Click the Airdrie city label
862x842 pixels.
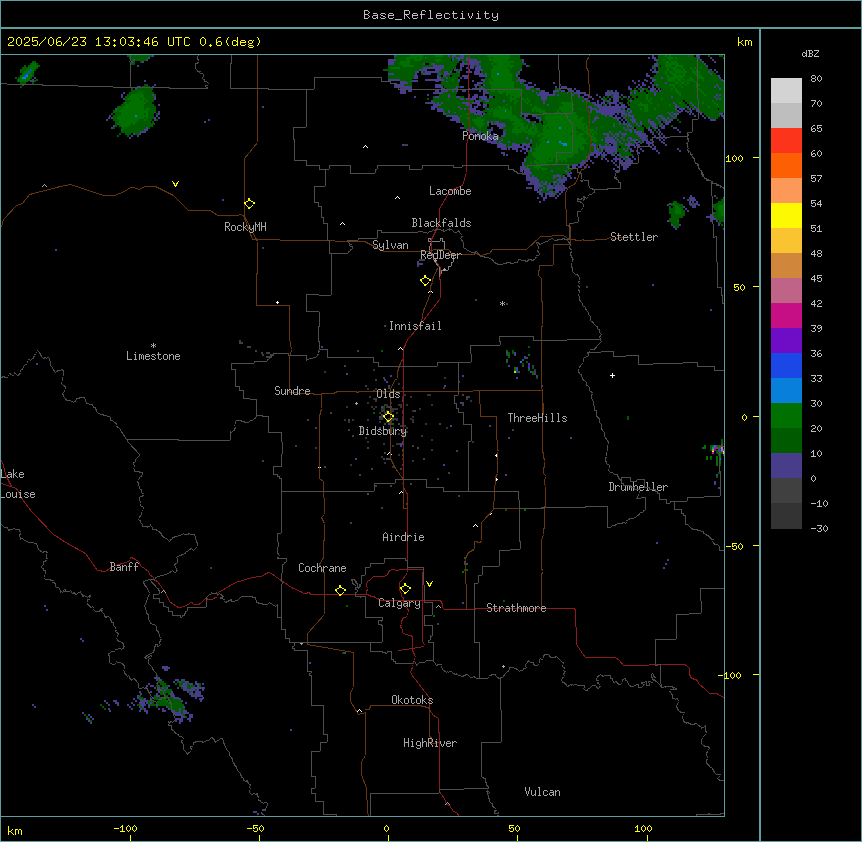[x=404, y=537]
